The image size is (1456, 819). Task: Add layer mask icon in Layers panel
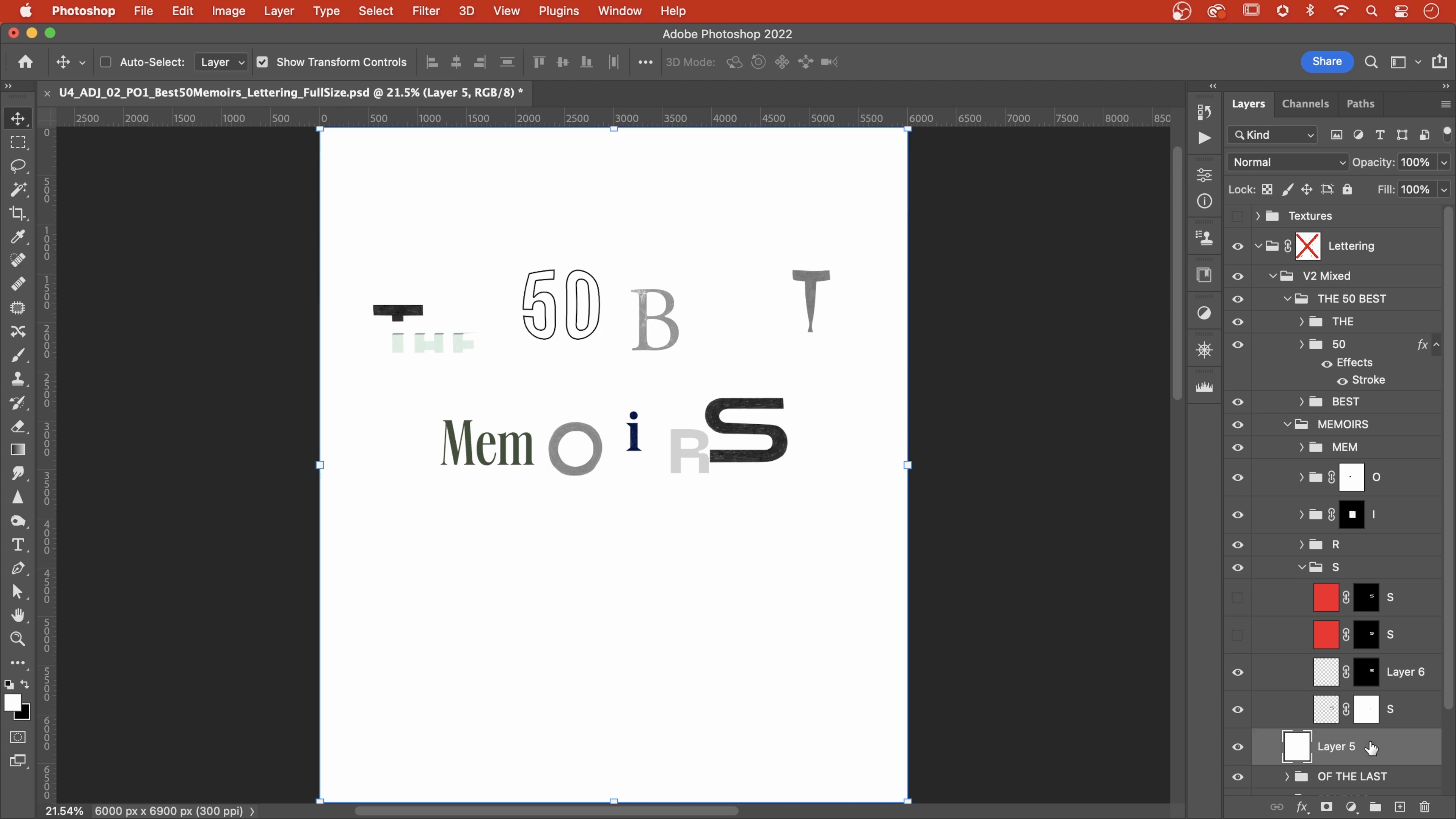point(1327,807)
